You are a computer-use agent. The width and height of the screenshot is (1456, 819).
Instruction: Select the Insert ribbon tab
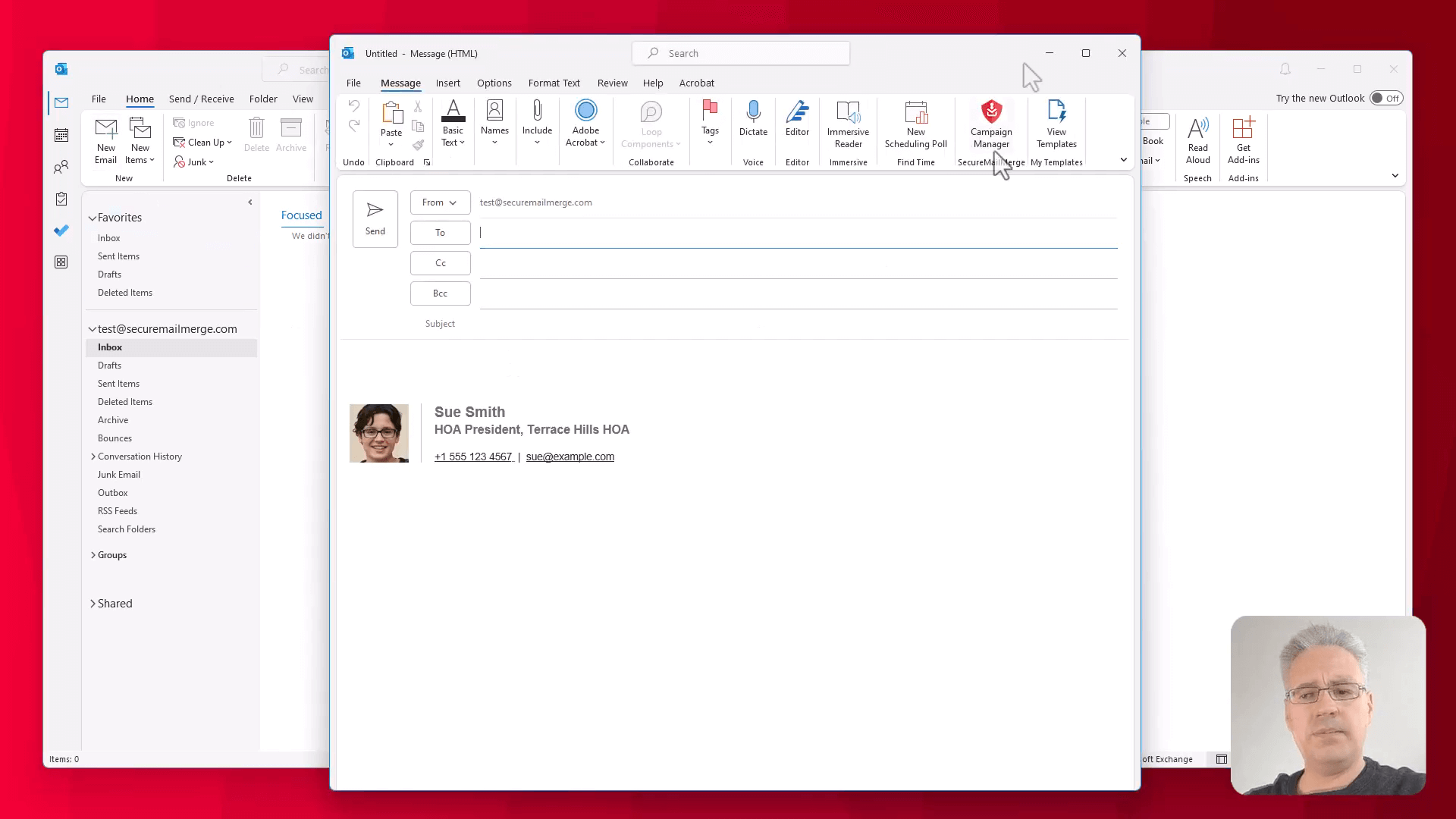(x=448, y=82)
